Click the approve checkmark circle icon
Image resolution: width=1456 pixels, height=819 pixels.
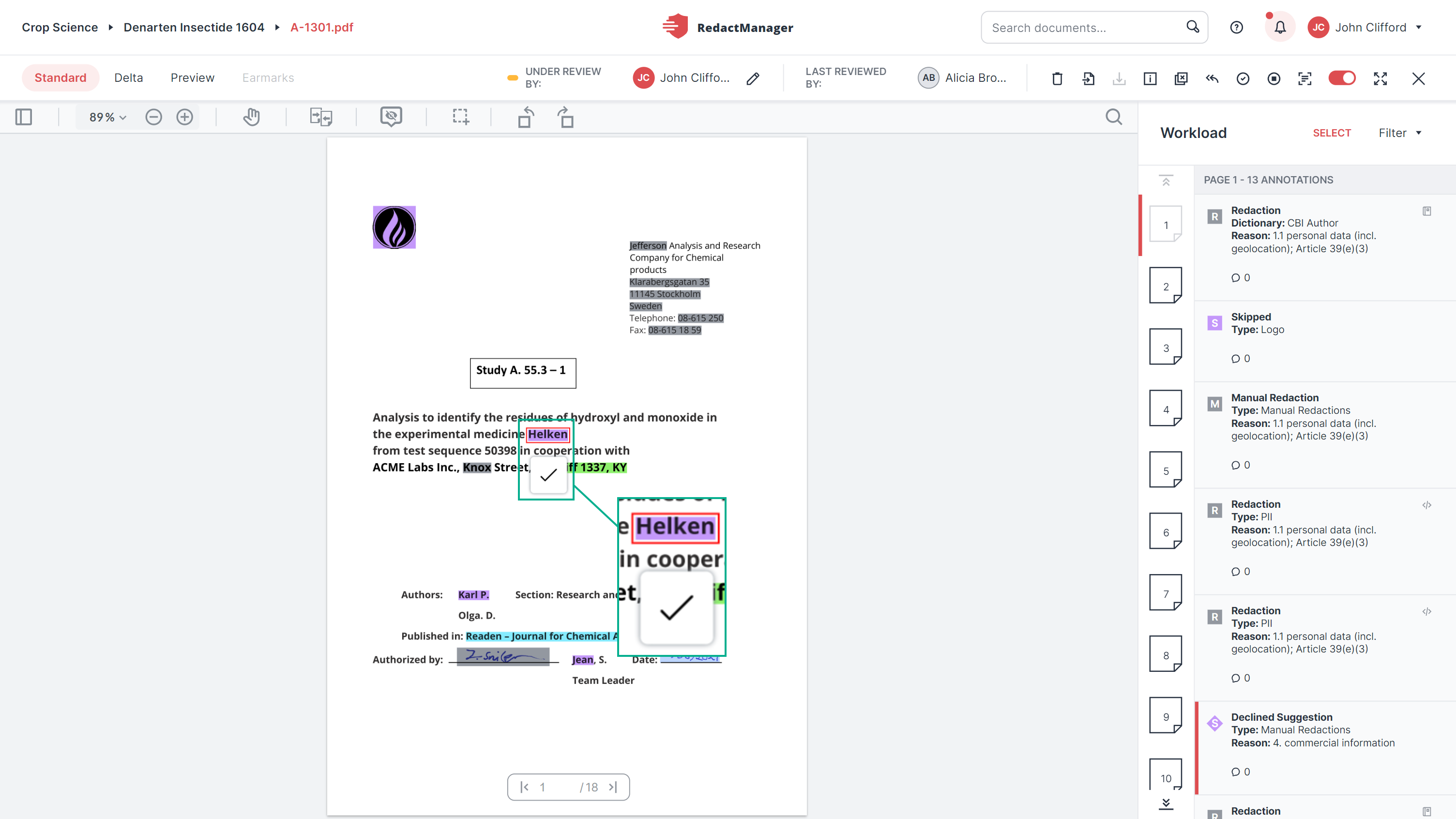1243,78
